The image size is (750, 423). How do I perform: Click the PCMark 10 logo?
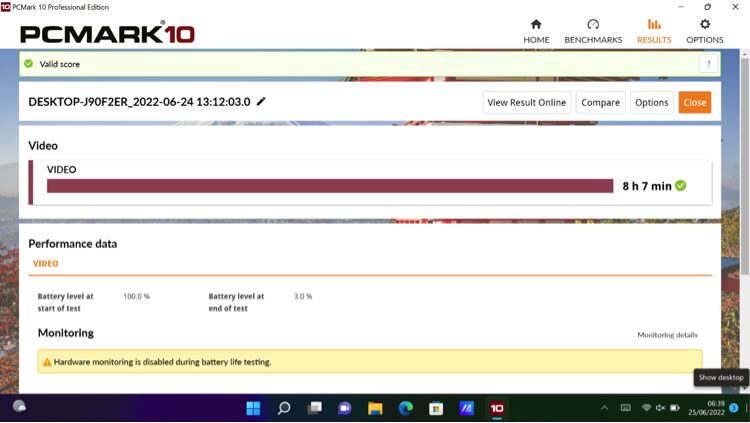click(107, 33)
